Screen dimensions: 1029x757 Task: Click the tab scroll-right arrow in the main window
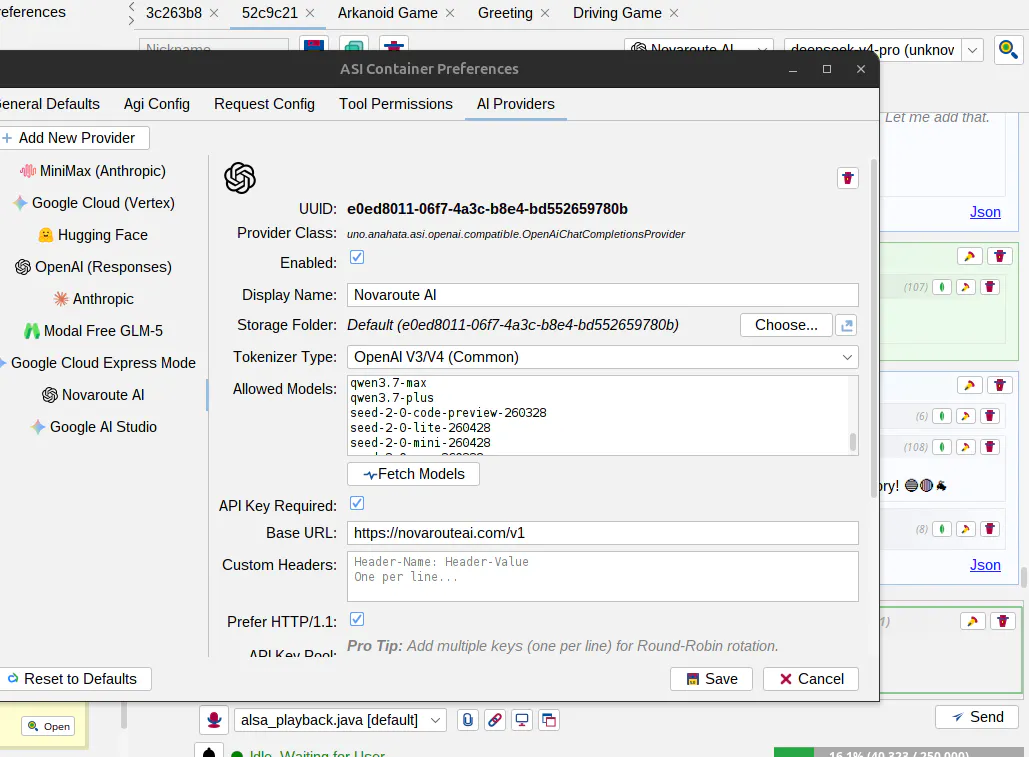tap(132, 20)
